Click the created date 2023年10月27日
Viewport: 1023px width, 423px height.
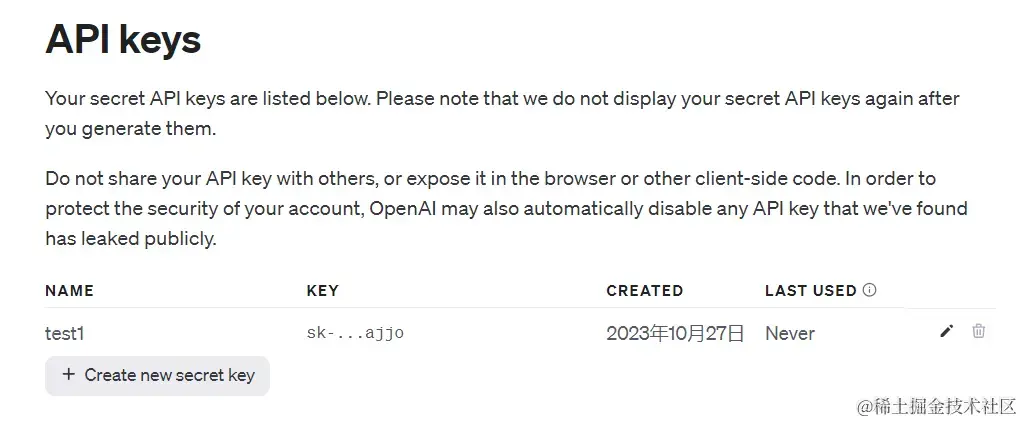[x=675, y=333]
